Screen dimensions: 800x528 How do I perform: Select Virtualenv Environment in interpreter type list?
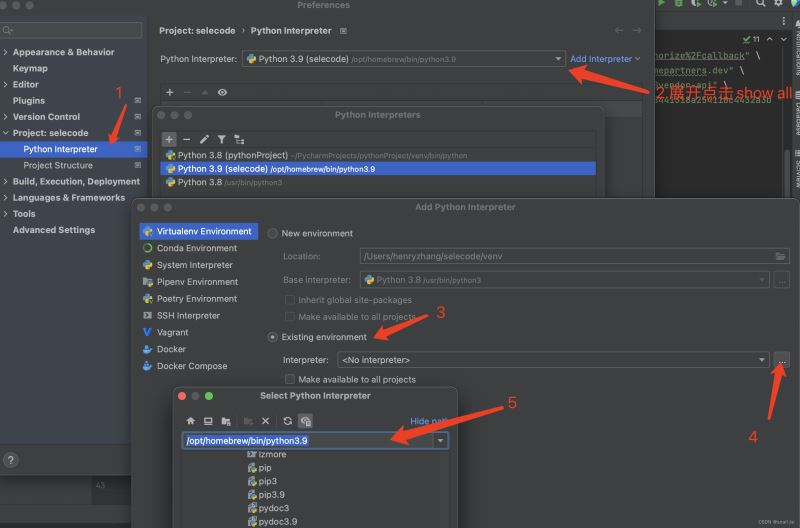point(198,231)
